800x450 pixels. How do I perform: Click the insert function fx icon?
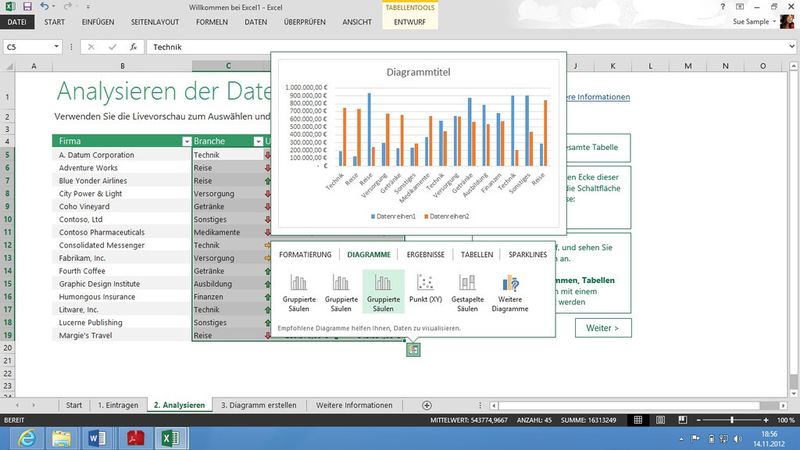[133, 47]
